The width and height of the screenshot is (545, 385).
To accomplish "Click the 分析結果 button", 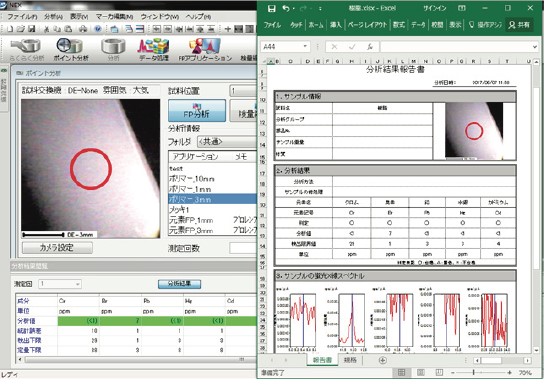I will (179, 284).
